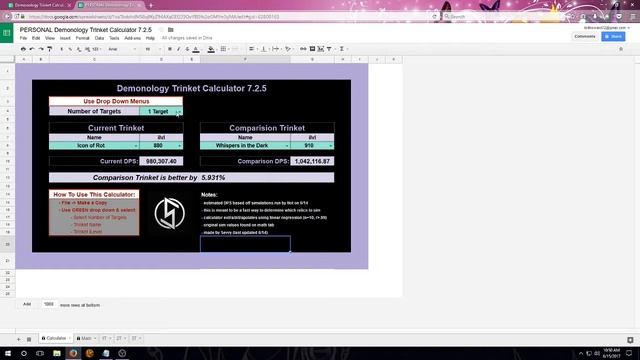This screenshot has height=360, width=640.
Task: Switch to the Math sheet tab
Action: pyautogui.click(x=86, y=338)
